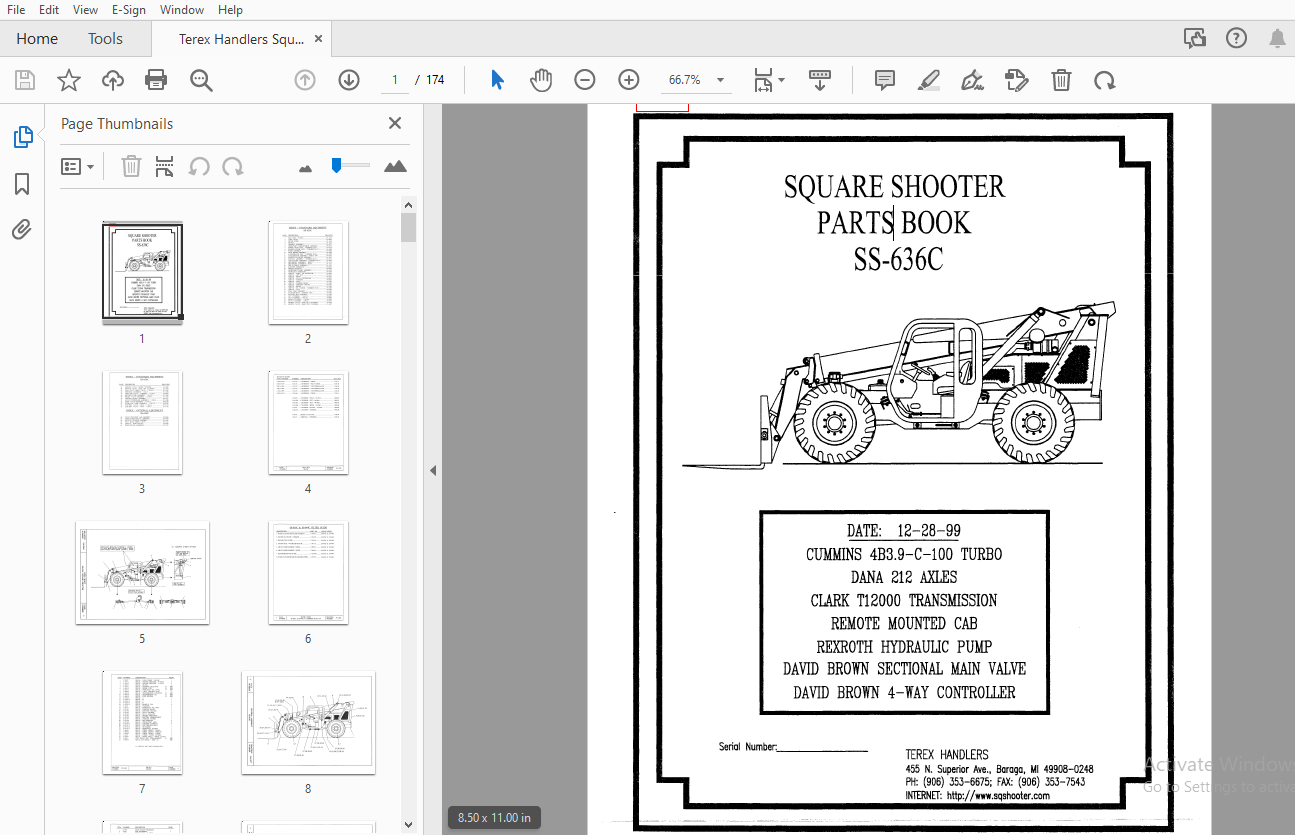
Task: Click the page number input field
Action: pyautogui.click(x=394, y=80)
